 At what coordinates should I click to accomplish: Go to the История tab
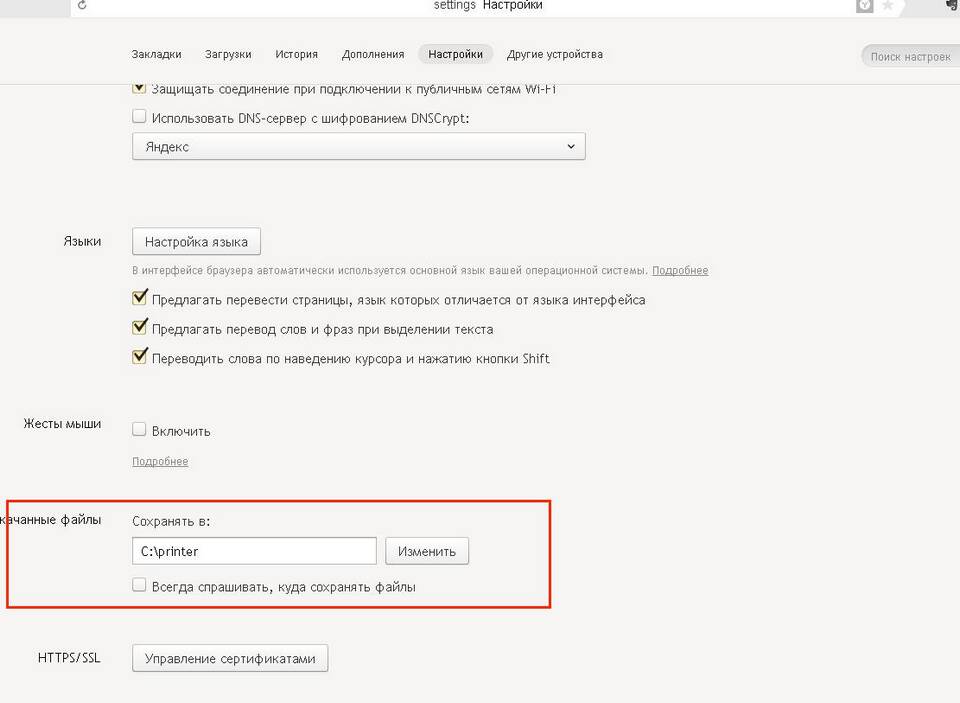coord(296,54)
